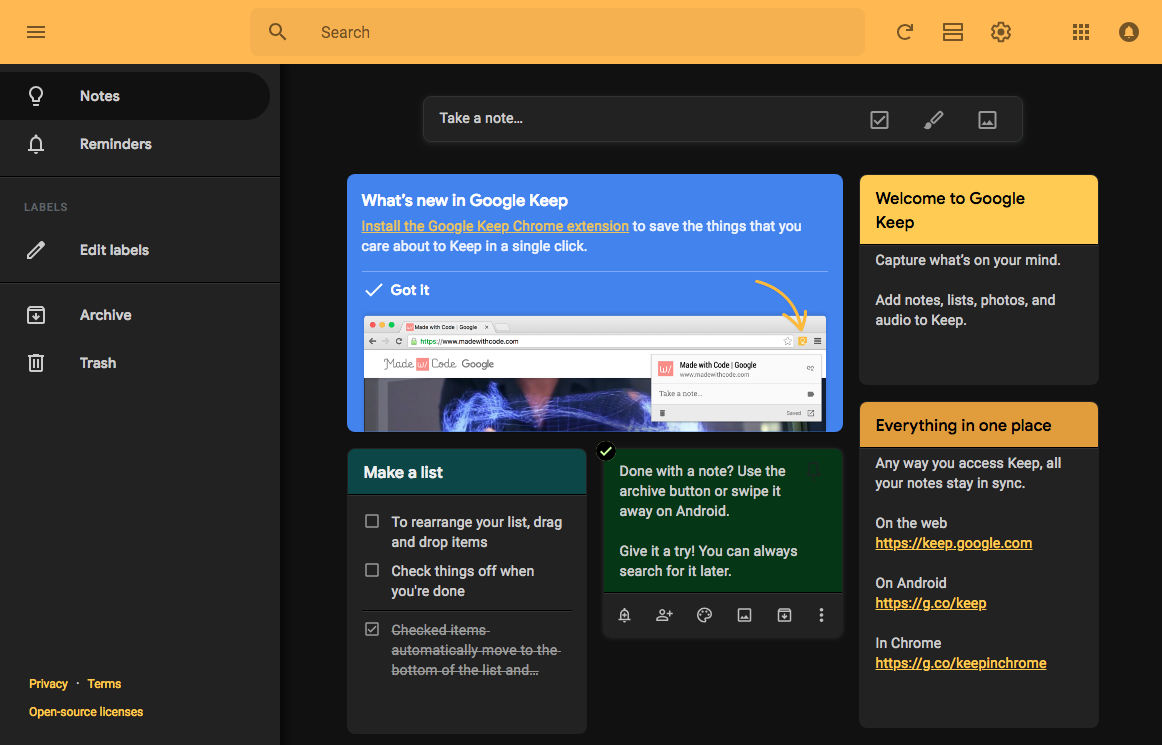Click the search magnifier icon
This screenshot has height=745, width=1162.
(277, 32)
